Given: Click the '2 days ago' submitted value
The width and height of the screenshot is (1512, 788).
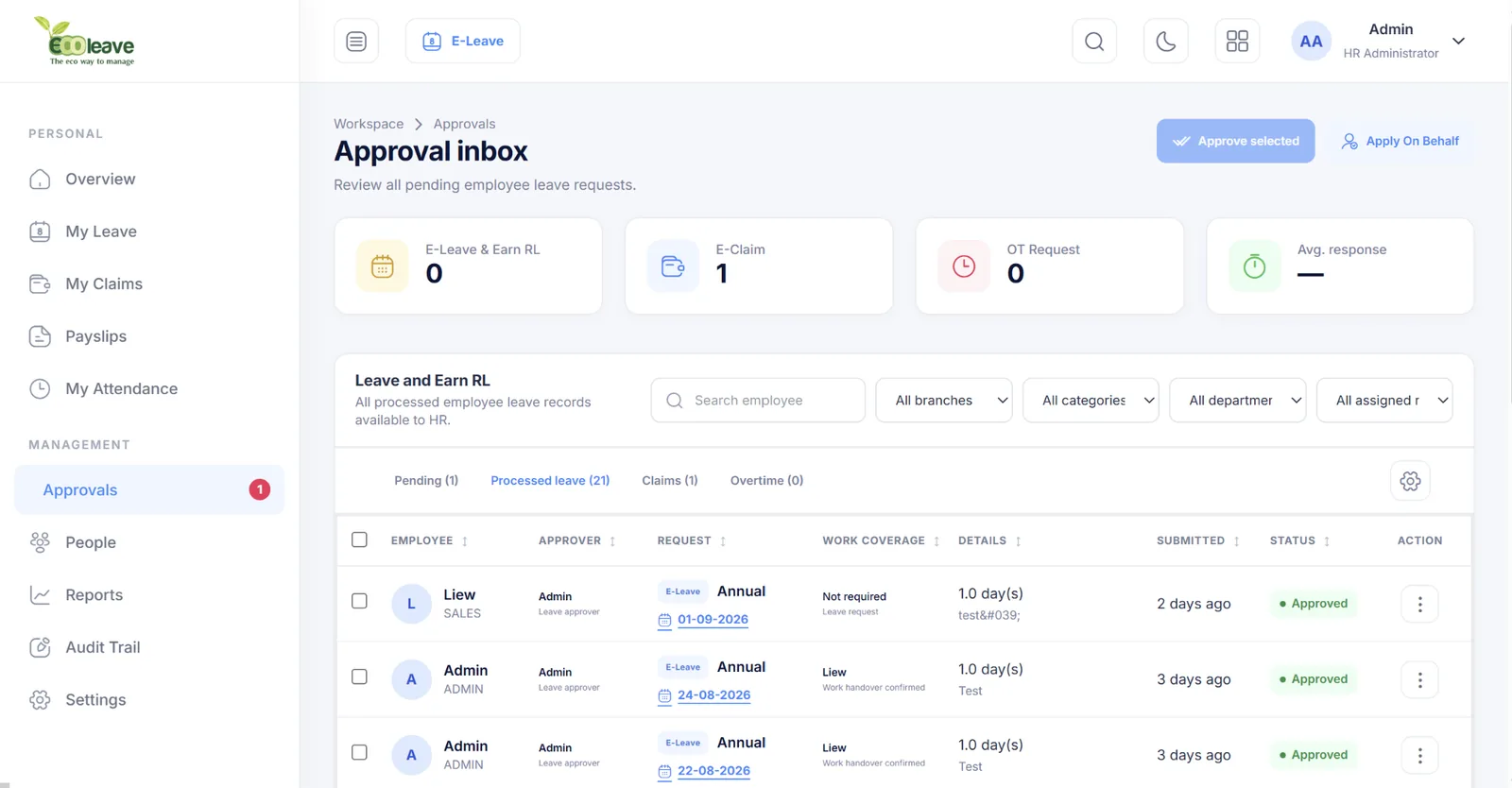Looking at the screenshot, I should pyautogui.click(x=1194, y=604).
